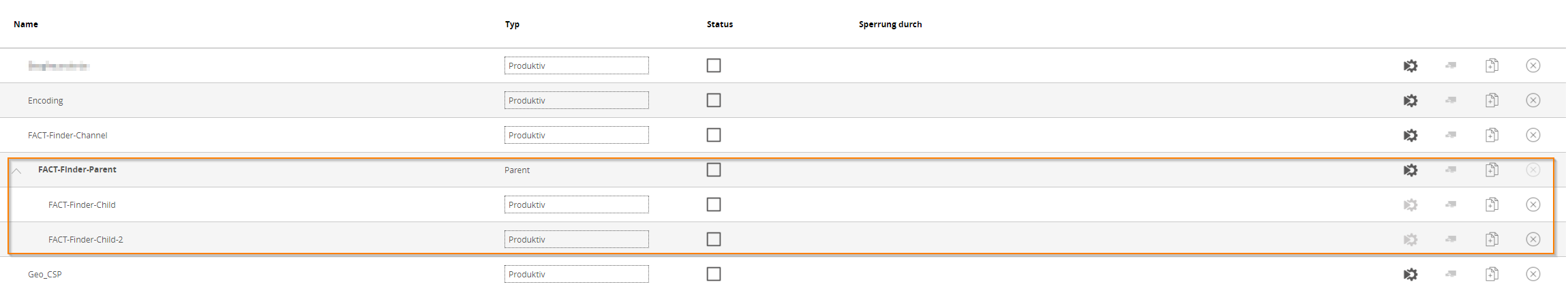Select the FACT-Finder-Child entry name
This screenshot has height=291, width=1568.
(x=82, y=204)
